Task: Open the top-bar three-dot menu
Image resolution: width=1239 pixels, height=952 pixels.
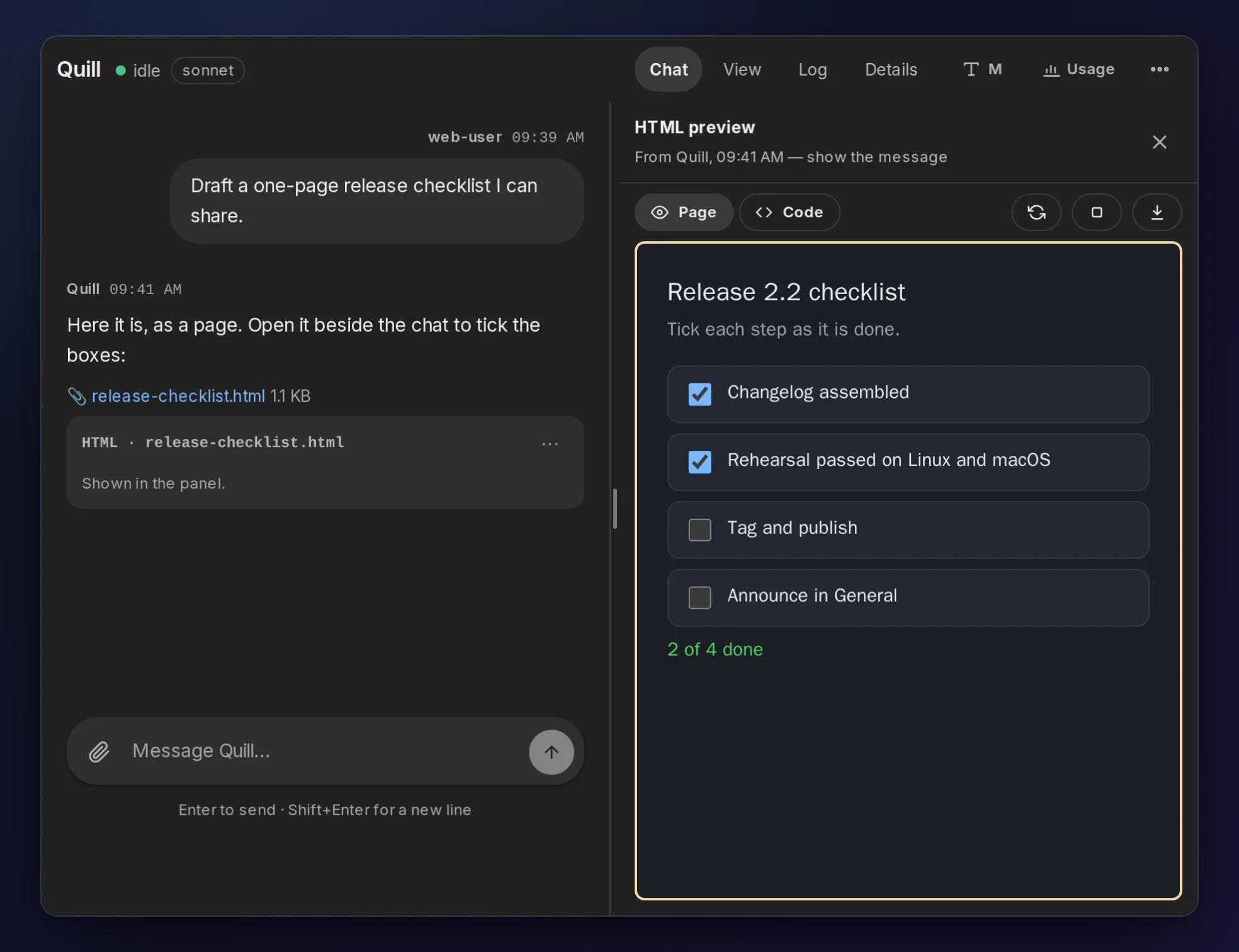Action: point(1159,69)
